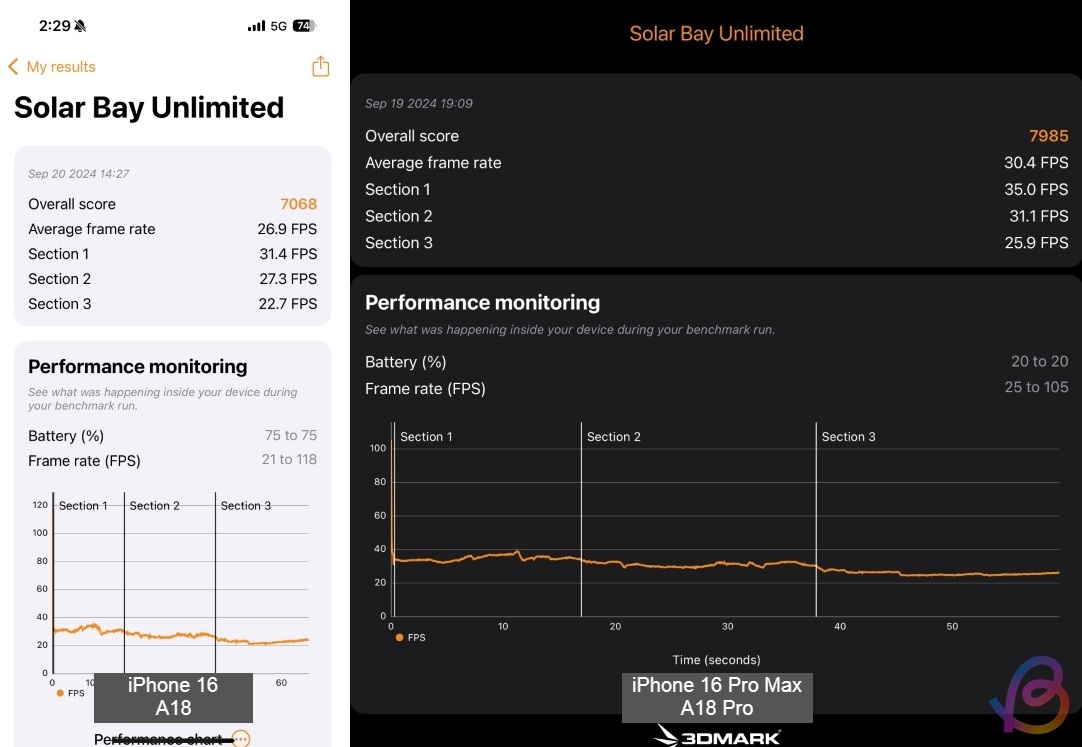Click the Solar Bay Unlimited orange header title

[x=716, y=33]
